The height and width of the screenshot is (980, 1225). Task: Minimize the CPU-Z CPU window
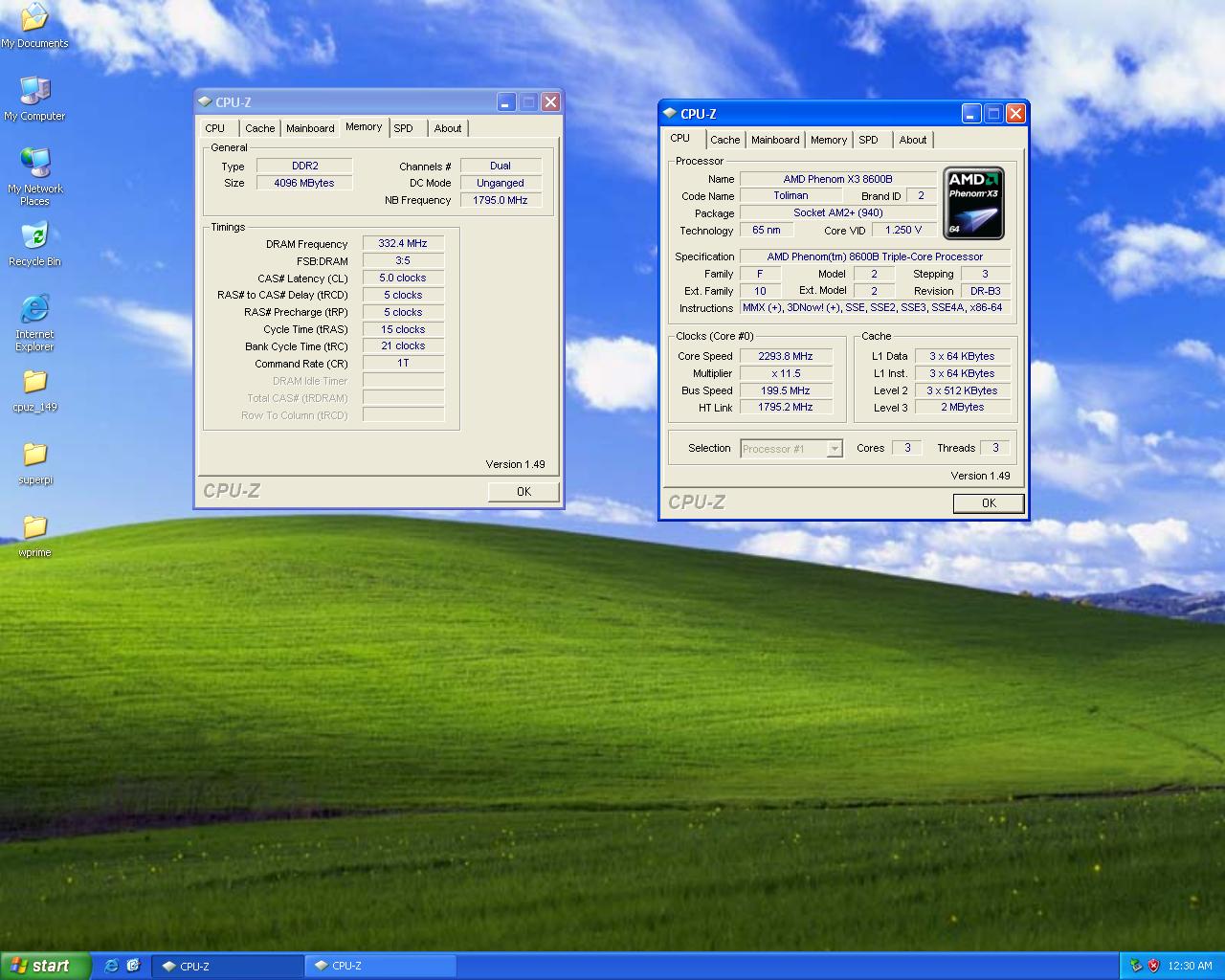coord(971,113)
